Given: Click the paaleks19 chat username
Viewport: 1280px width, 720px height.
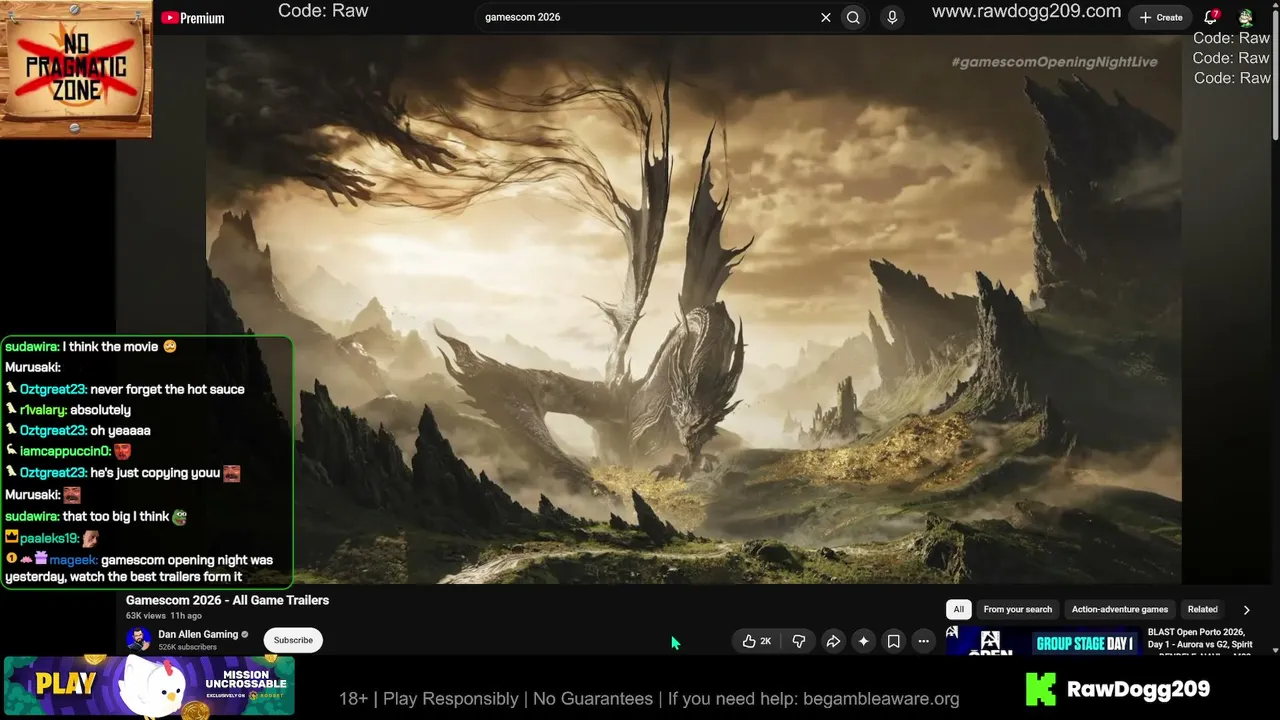Looking at the screenshot, I should tap(48, 538).
